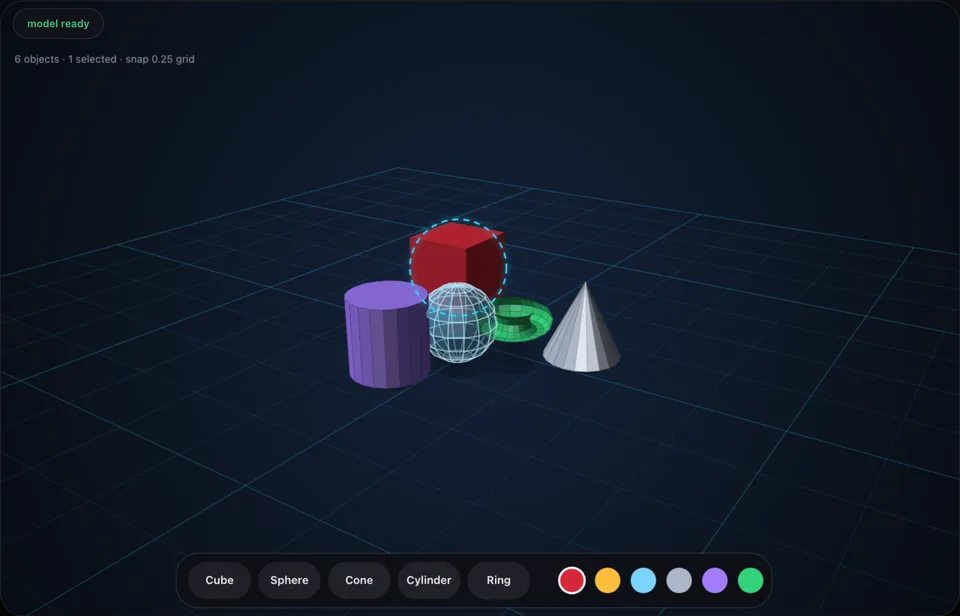960x616 pixels.
Task: Apply the gray color swatch
Action: [x=679, y=580]
